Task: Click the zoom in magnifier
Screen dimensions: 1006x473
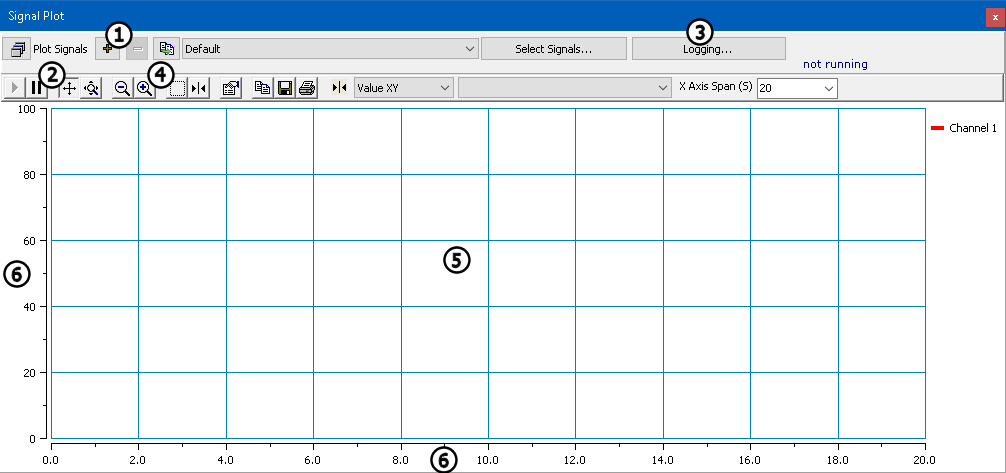Action: click(144, 88)
